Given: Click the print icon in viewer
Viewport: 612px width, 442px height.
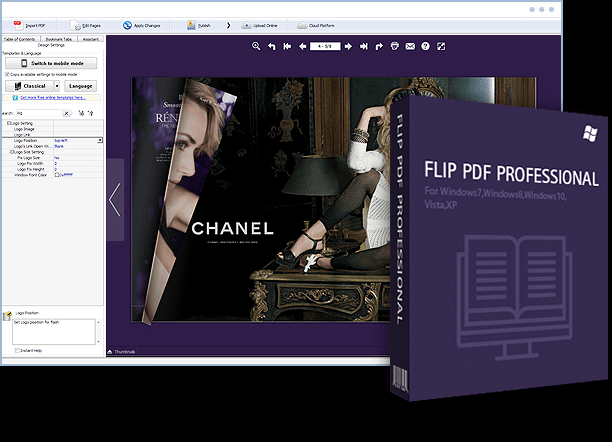Looking at the screenshot, I should pos(395,46).
